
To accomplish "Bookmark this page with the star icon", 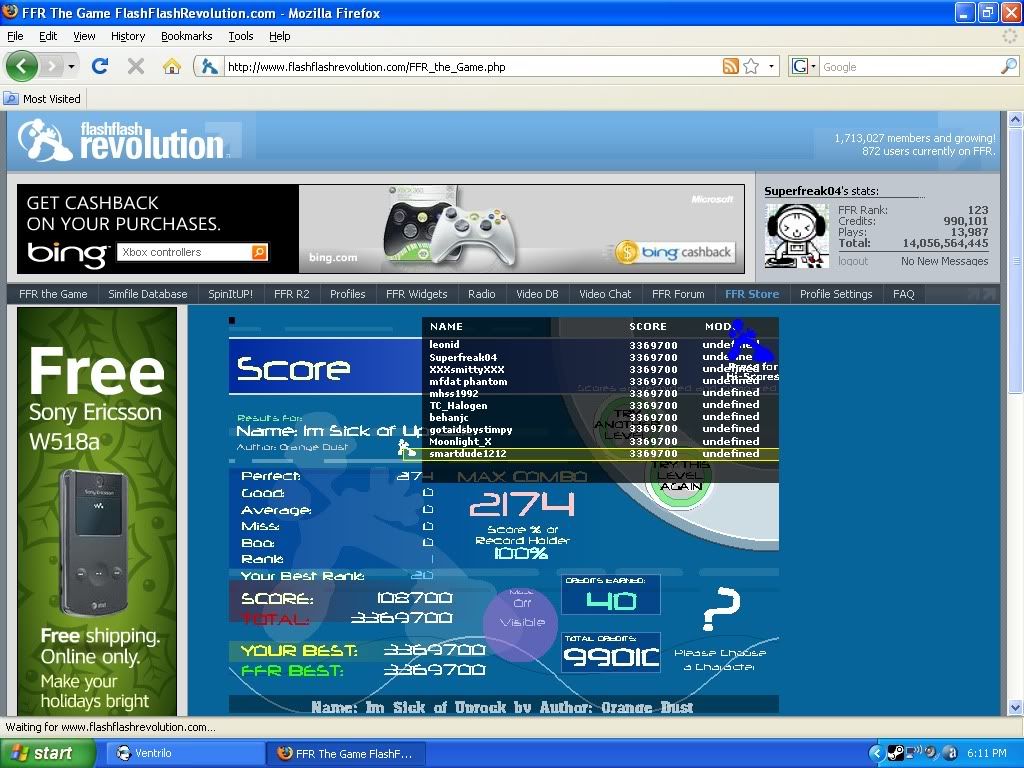I will tap(751, 67).
